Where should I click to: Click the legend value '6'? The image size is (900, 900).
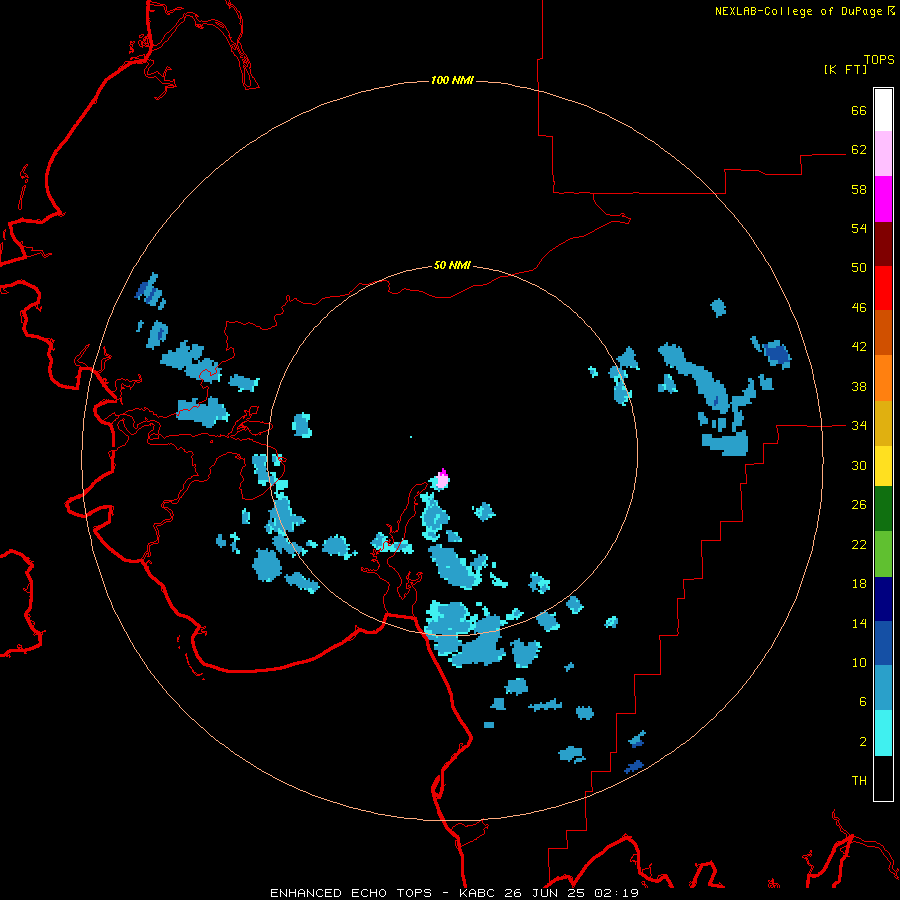tap(863, 701)
